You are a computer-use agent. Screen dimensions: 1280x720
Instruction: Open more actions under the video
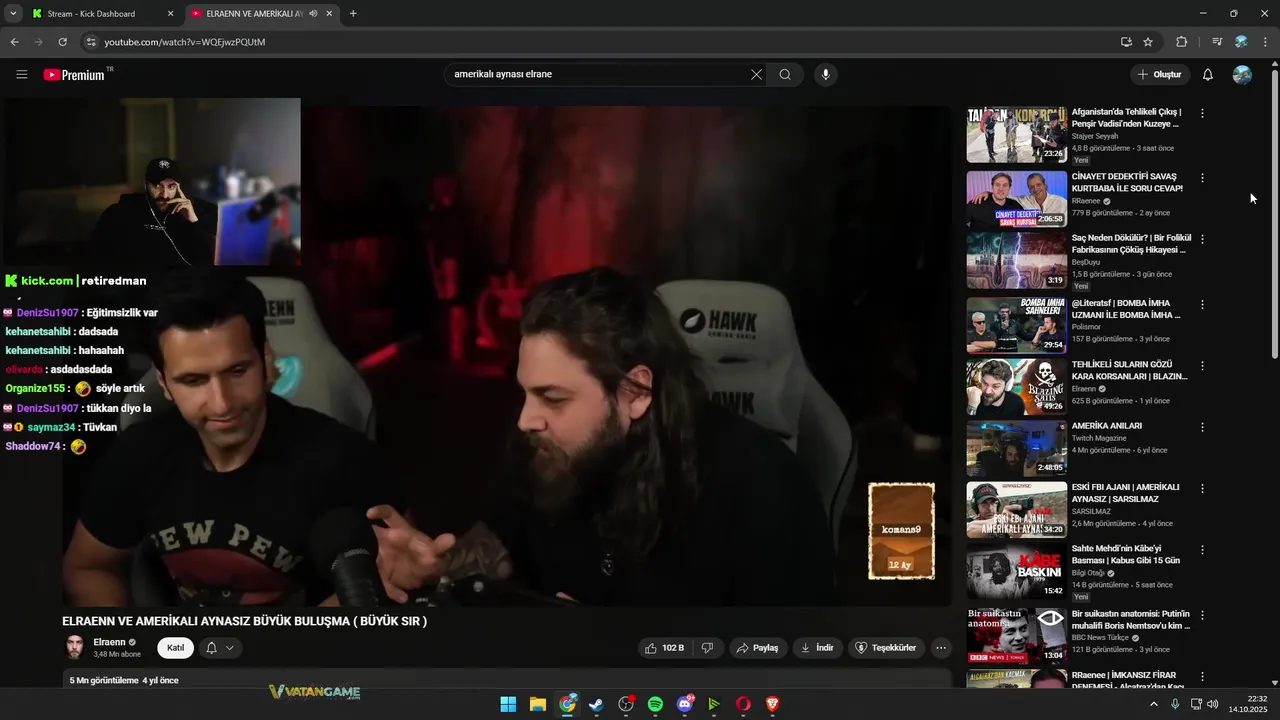[x=941, y=648]
